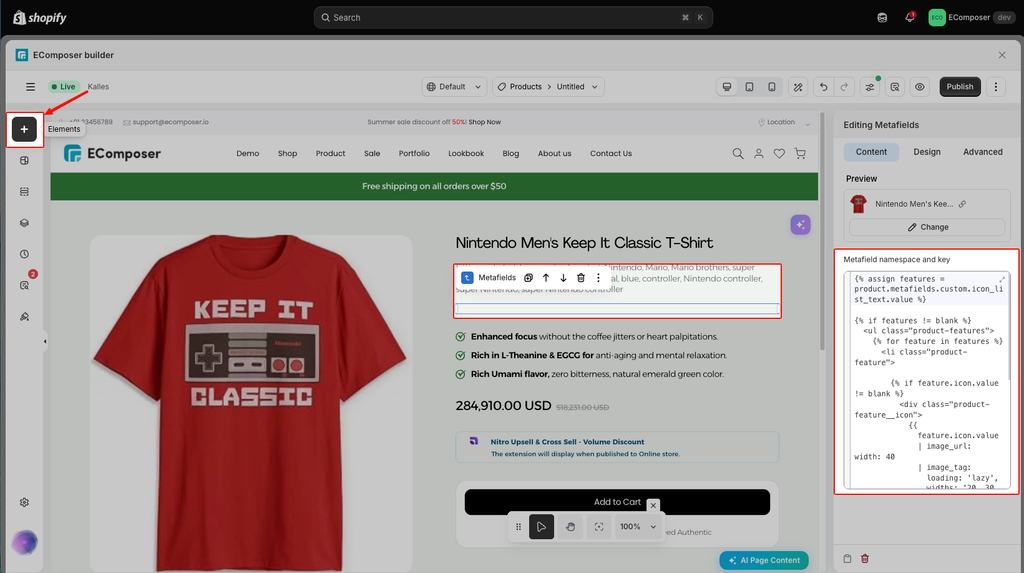This screenshot has height=573, width=1024.
Task: Duplicate the Metafields element
Action: pos(528,278)
